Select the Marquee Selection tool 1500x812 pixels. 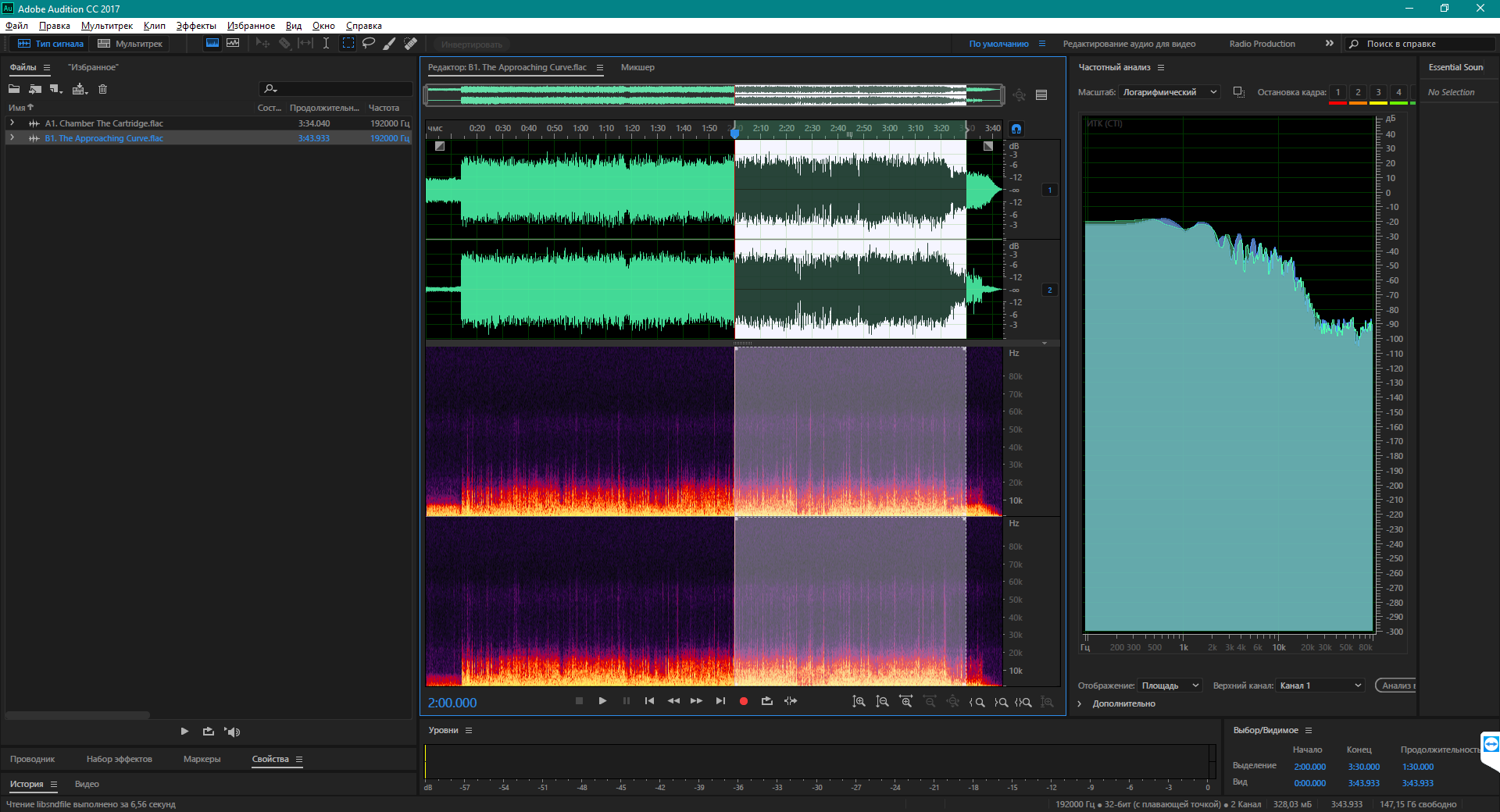[x=348, y=44]
